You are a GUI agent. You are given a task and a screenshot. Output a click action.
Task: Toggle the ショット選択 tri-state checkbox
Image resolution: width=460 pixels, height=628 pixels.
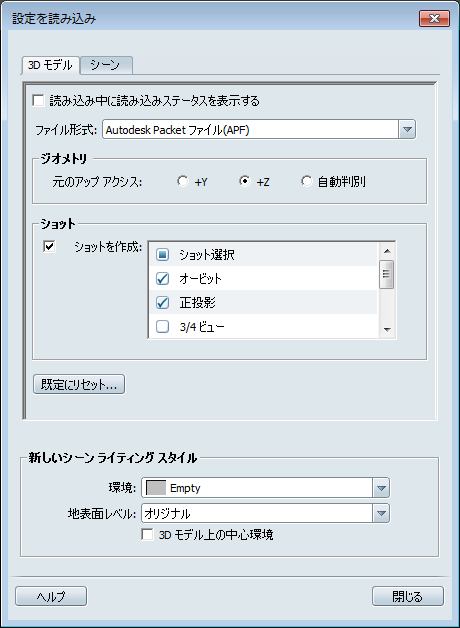(x=163, y=254)
